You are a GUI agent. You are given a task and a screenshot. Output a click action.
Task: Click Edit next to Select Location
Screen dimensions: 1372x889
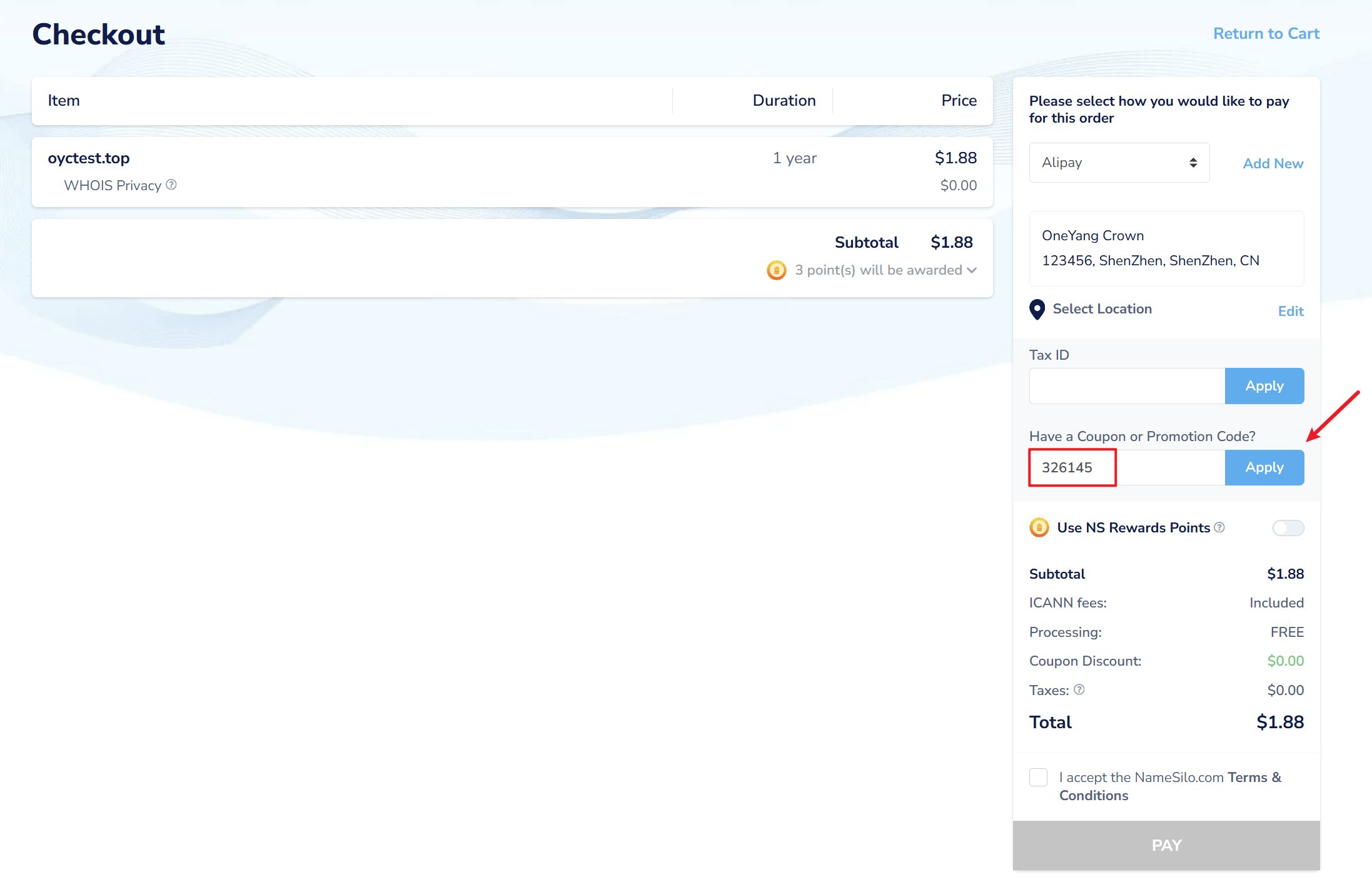tap(1290, 311)
